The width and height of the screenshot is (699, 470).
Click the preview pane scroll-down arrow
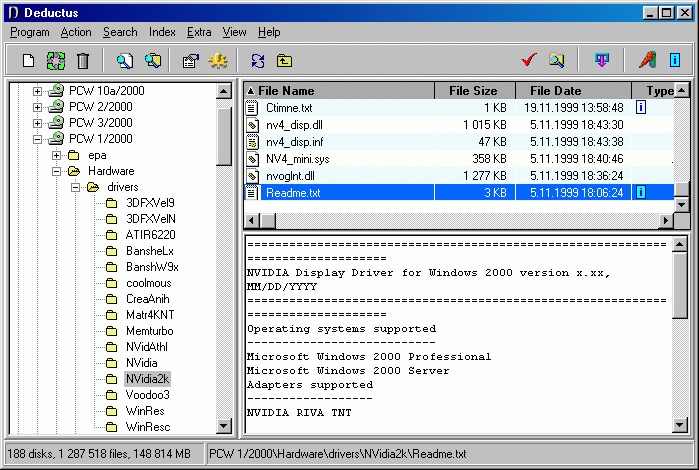click(680, 425)
